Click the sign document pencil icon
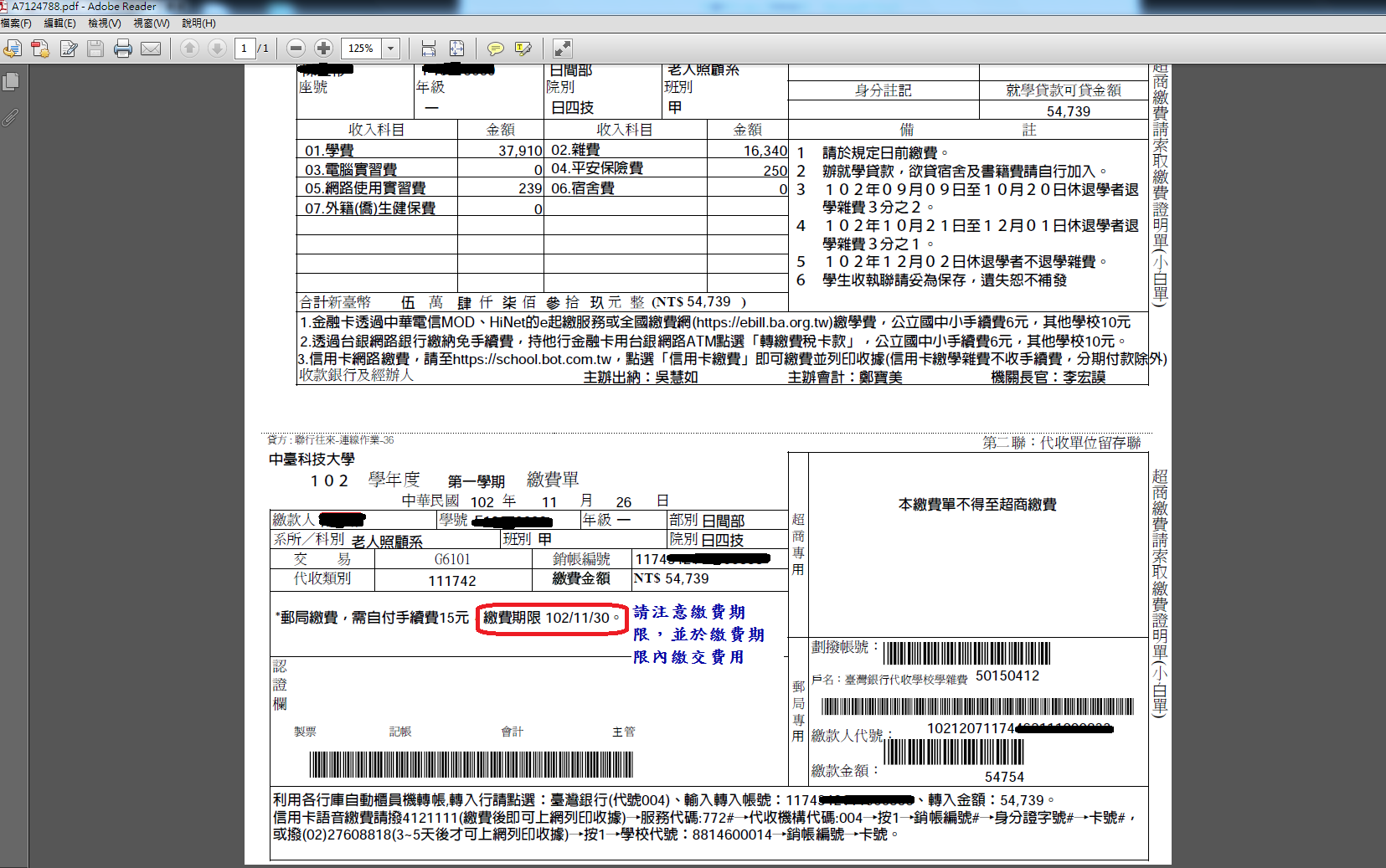1386x868 pixels. [x=69, y=49]
